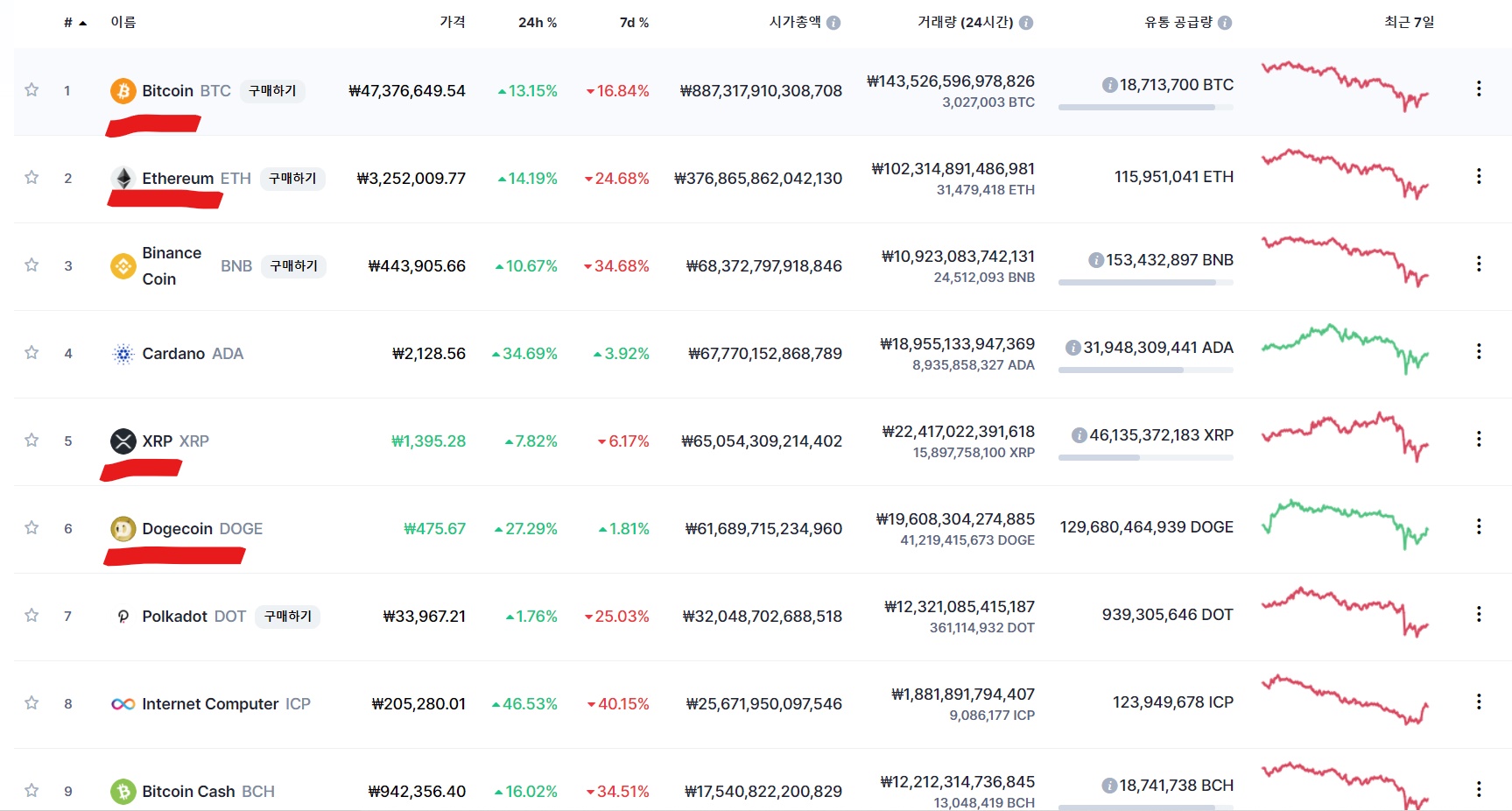The height and width of the screenshot is (811, 1512).
Task: Open the Bitcoin 7-day sparkline chart
Action: (1345, 86)
